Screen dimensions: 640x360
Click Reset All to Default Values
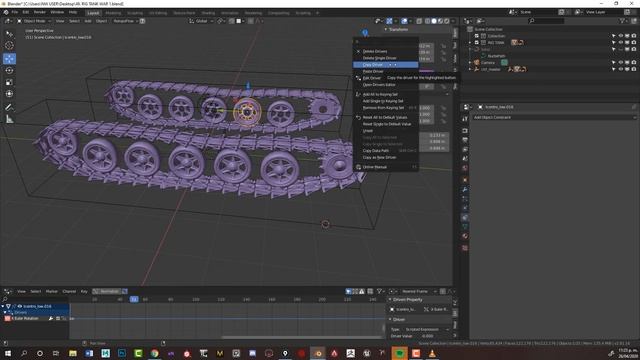click(x=385, y=118)
